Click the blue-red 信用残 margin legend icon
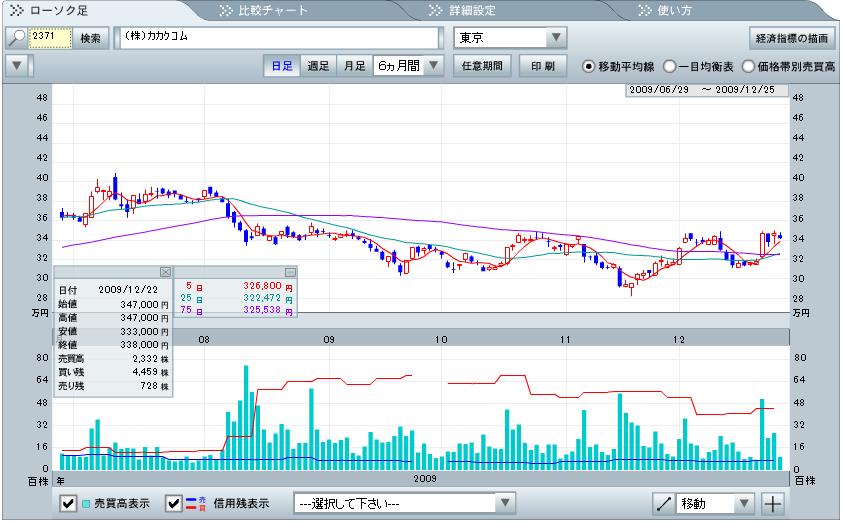Image resolution: width=846 pixels, height=521 pixels. click(x=198, y=503)
